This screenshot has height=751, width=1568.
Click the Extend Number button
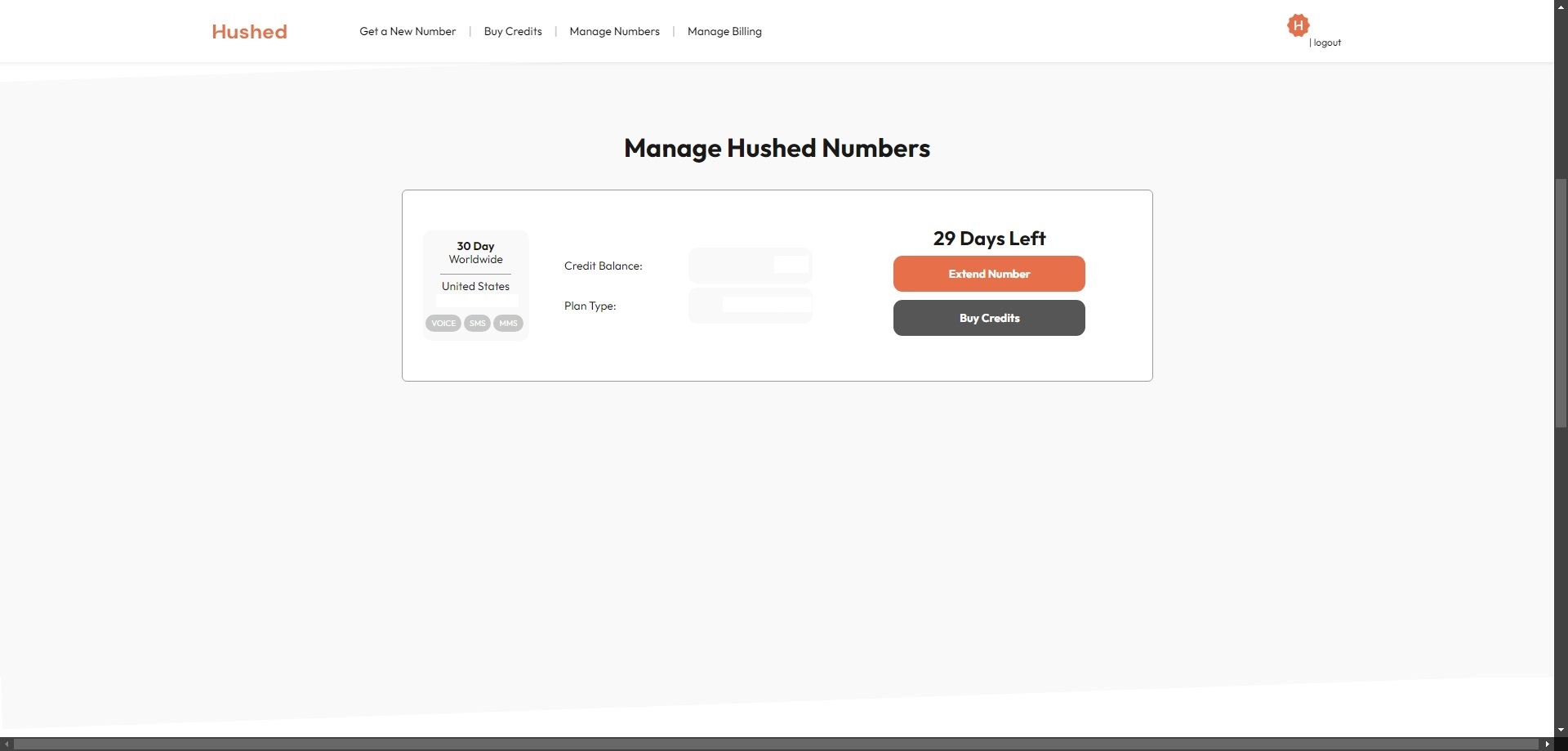point(989,274)
